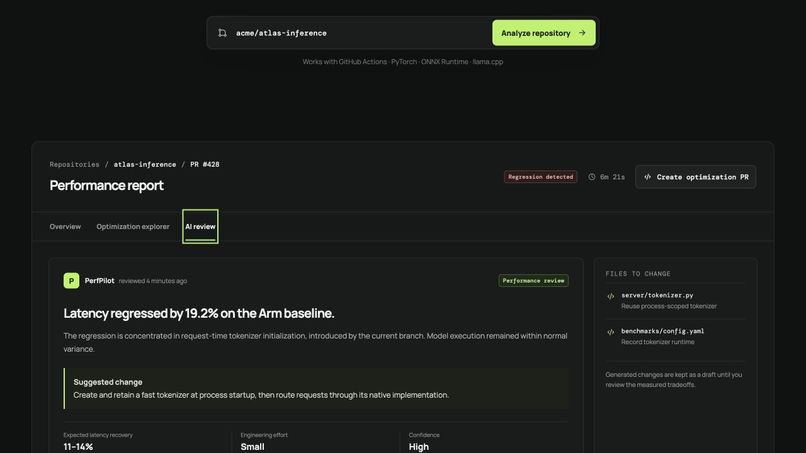
Task: Click the 6m 21s duration text
Action: point(612,177)
